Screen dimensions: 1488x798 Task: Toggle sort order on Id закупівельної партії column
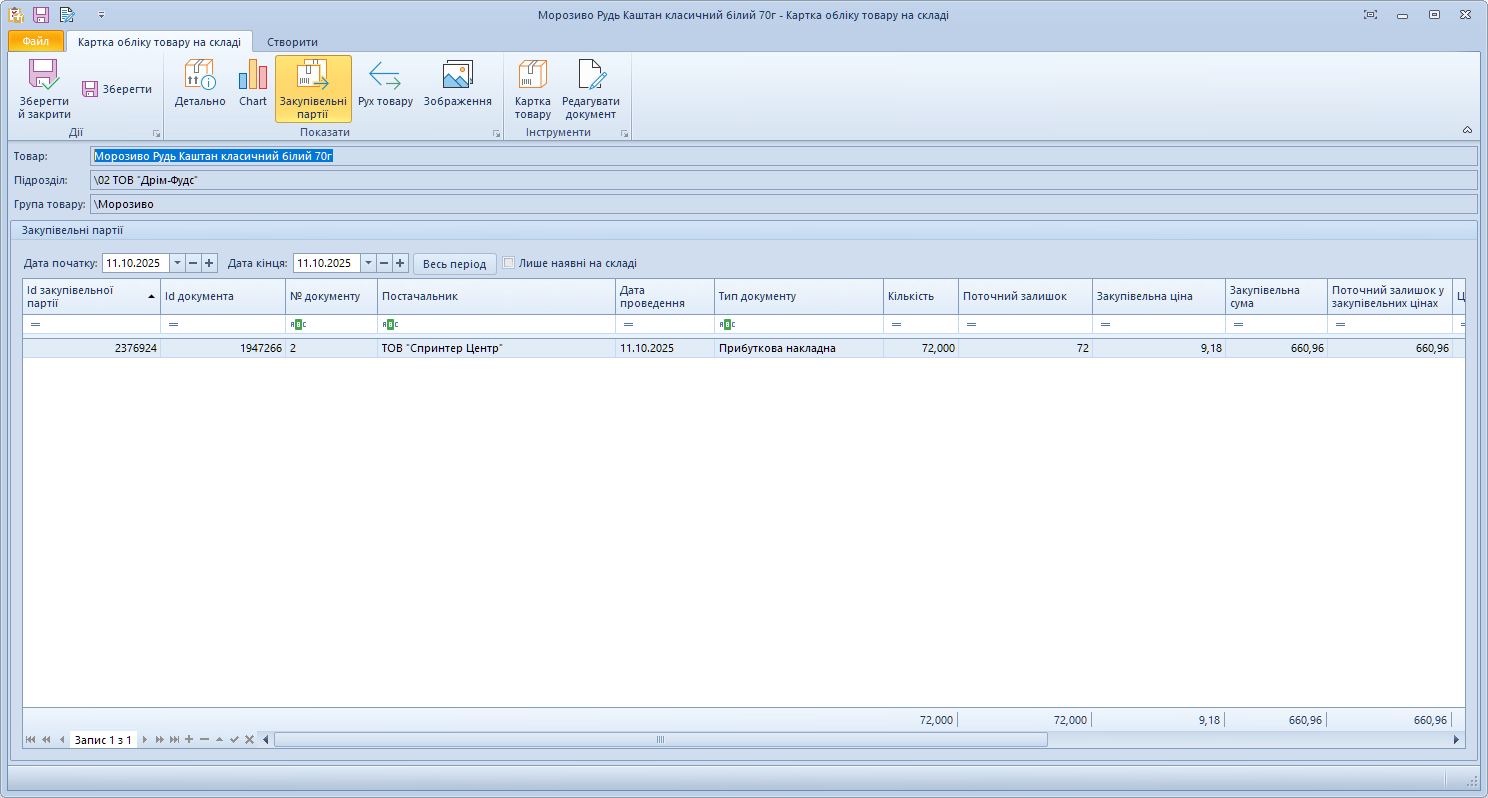click(91, 296)
